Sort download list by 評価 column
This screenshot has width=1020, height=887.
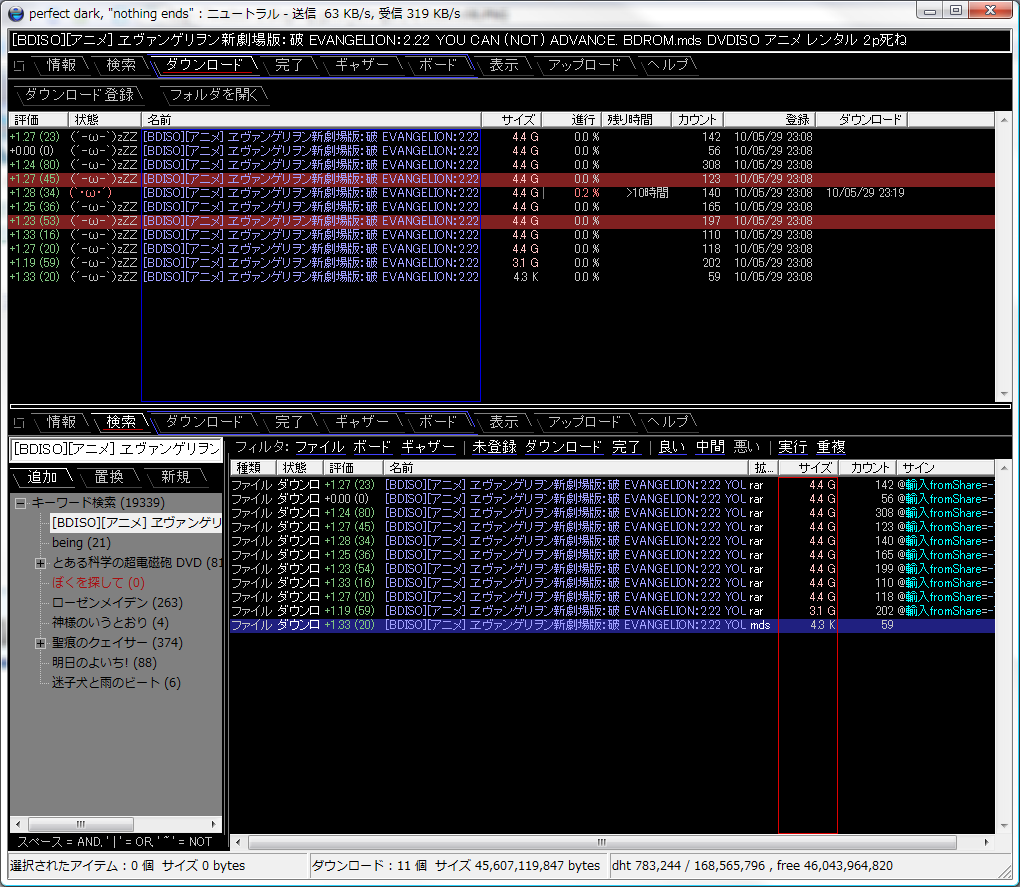click(38, 120)
